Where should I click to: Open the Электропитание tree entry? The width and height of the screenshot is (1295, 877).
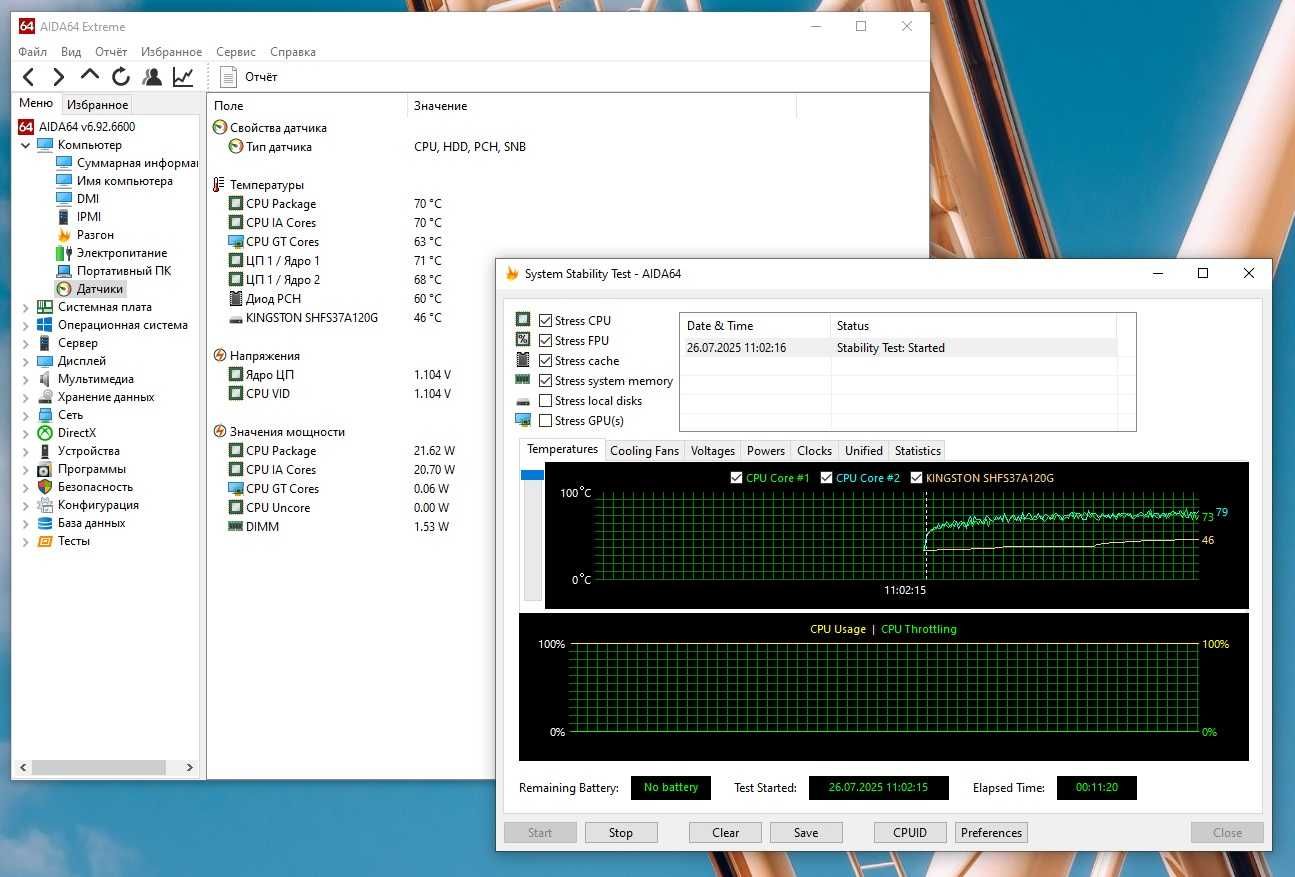click(x=122, y=253)
